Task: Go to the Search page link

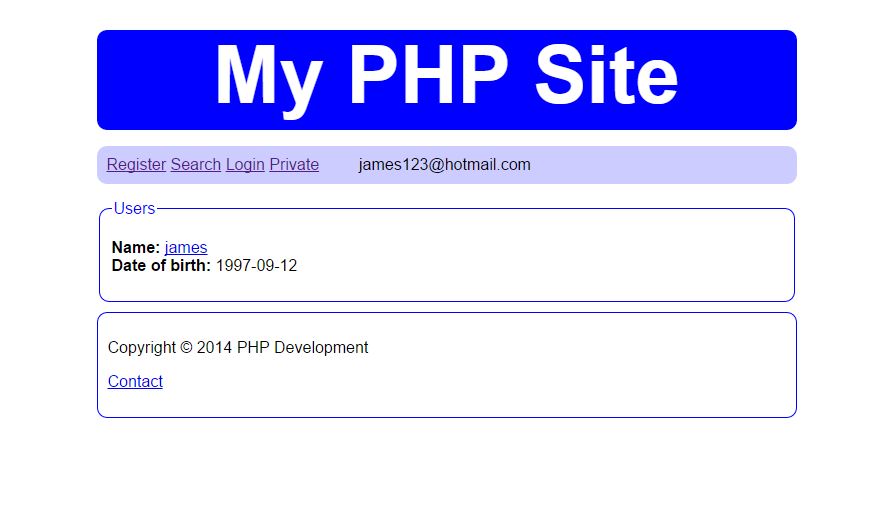Action: (195, 165)
